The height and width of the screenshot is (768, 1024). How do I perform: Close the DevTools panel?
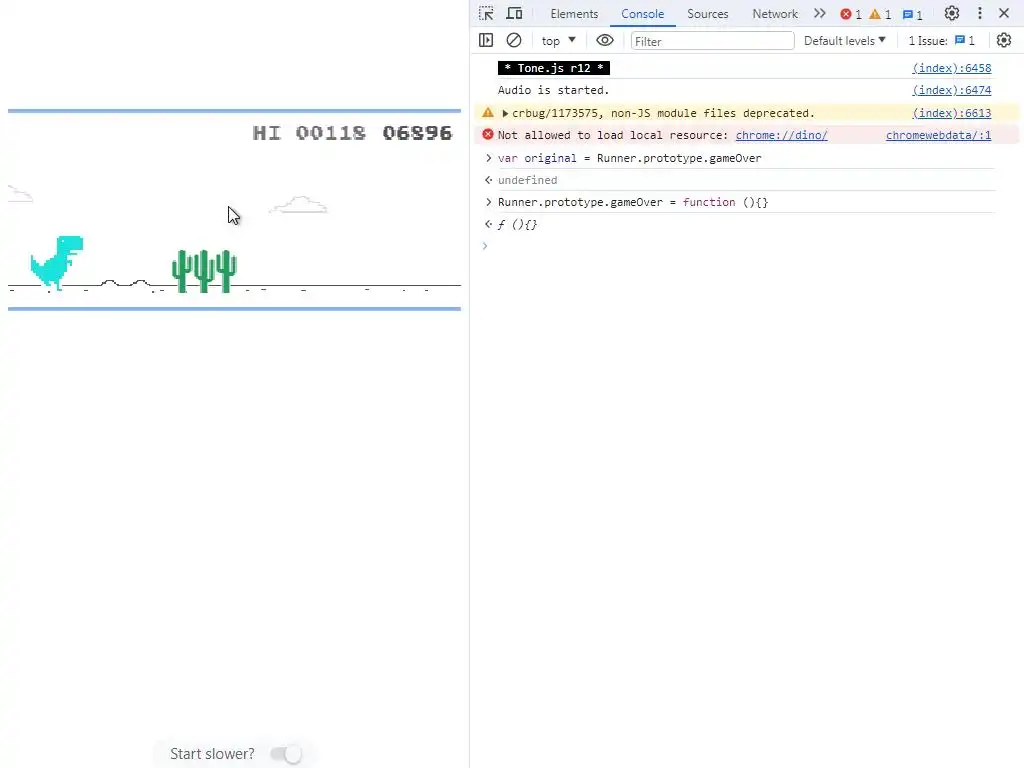[x=1004, y=13]
